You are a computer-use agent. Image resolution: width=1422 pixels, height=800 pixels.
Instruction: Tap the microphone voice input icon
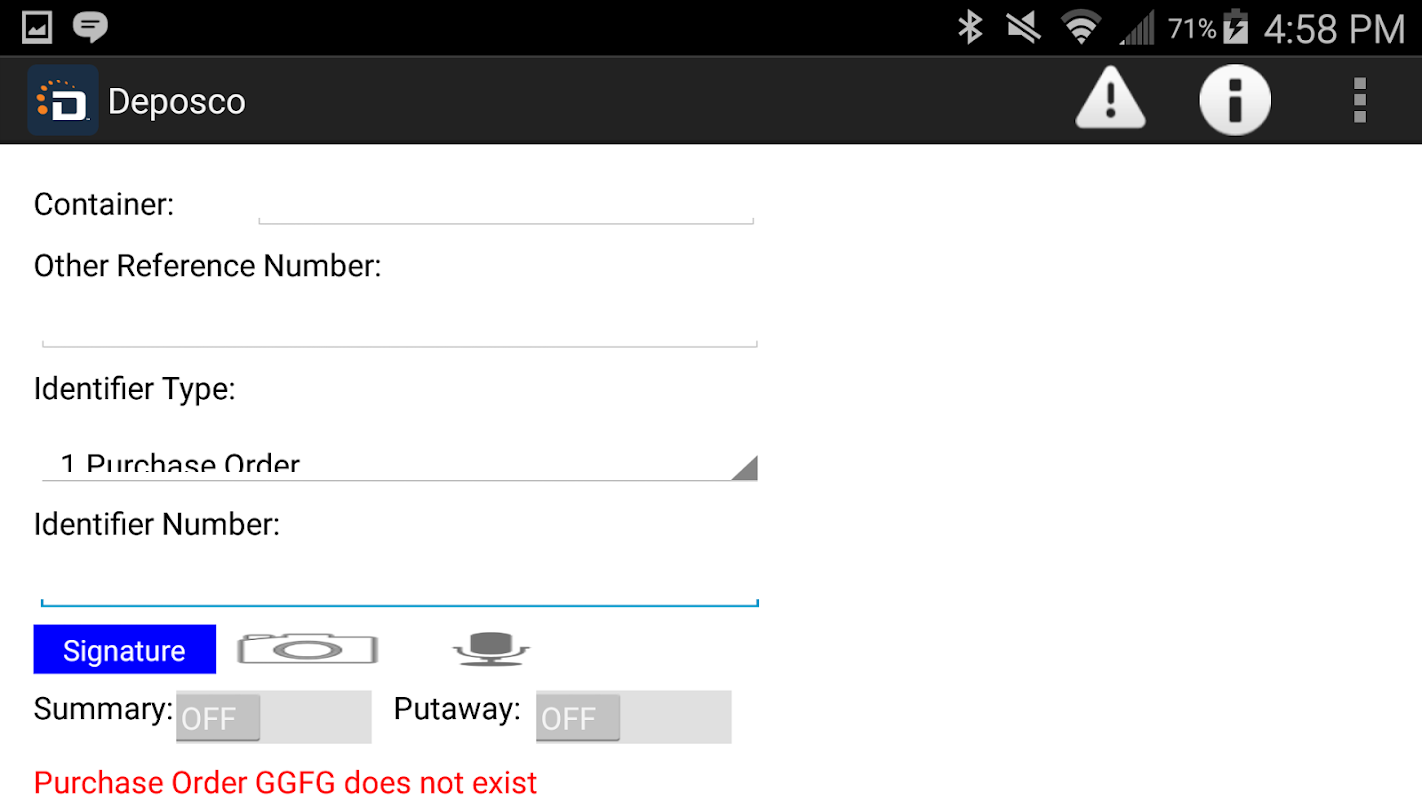[491, 649]
